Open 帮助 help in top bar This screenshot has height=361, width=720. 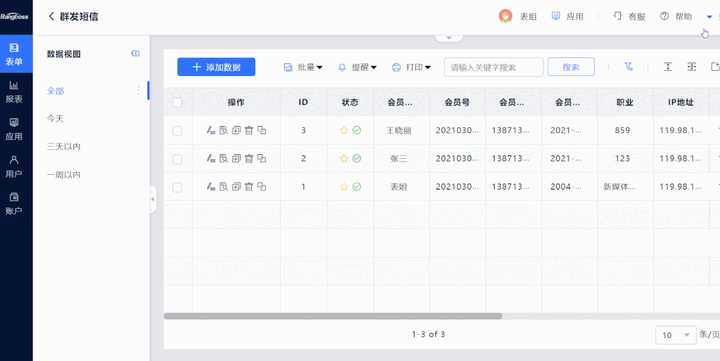pyautogui.click(x=676, y=17)
